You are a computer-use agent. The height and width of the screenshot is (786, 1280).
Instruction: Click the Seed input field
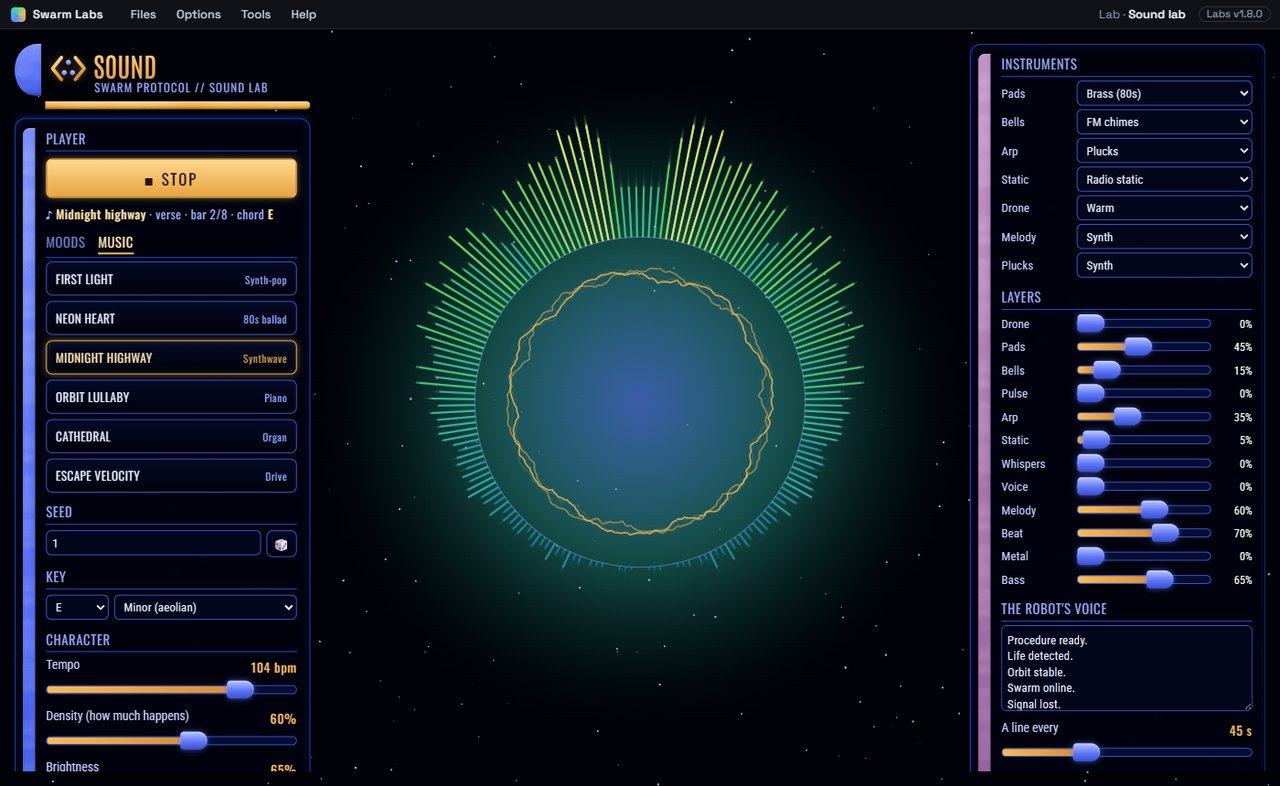point(153,543)
